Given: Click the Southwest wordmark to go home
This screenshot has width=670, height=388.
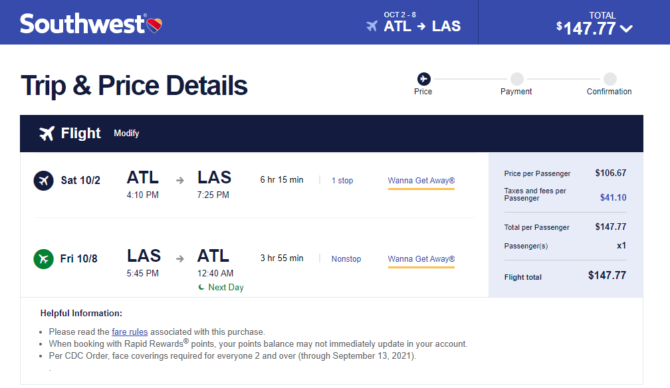Looking at the screenshot, I should pyautogui.click(x=82, y=24).
